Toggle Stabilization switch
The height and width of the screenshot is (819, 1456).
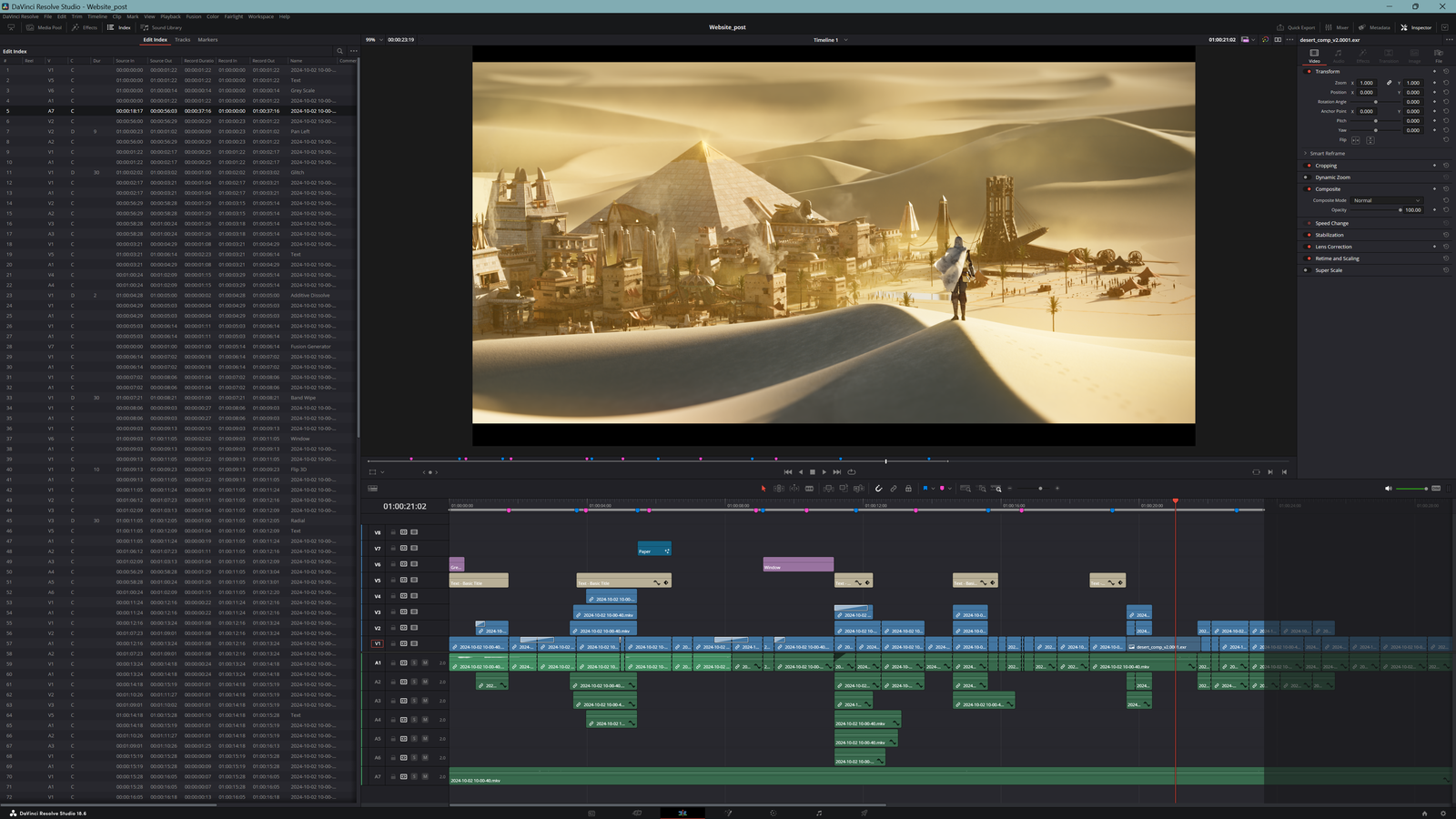[x=1308, y=235]
